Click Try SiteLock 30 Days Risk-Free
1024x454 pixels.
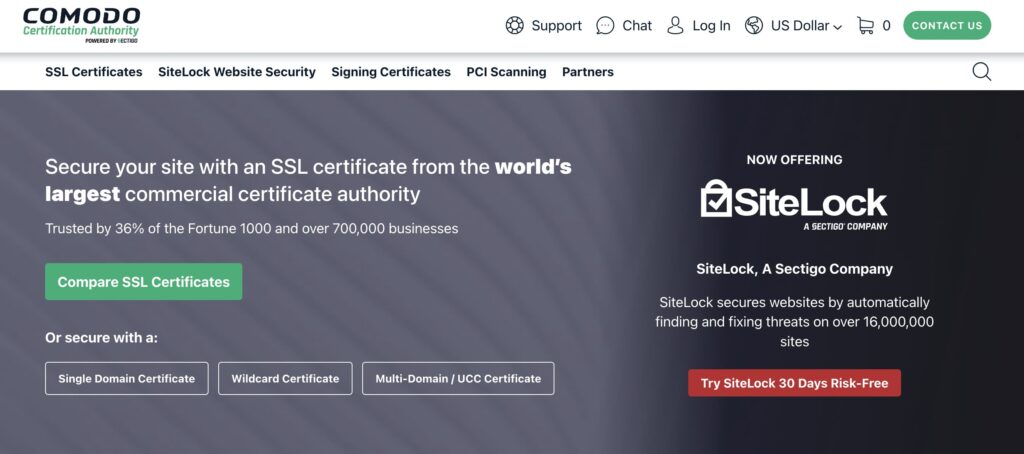[794, 383]
